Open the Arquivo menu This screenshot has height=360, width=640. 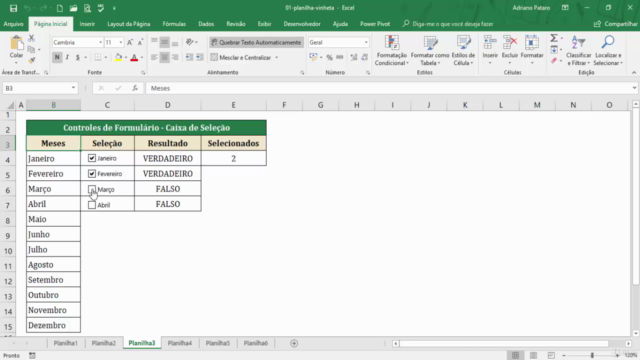13,24
